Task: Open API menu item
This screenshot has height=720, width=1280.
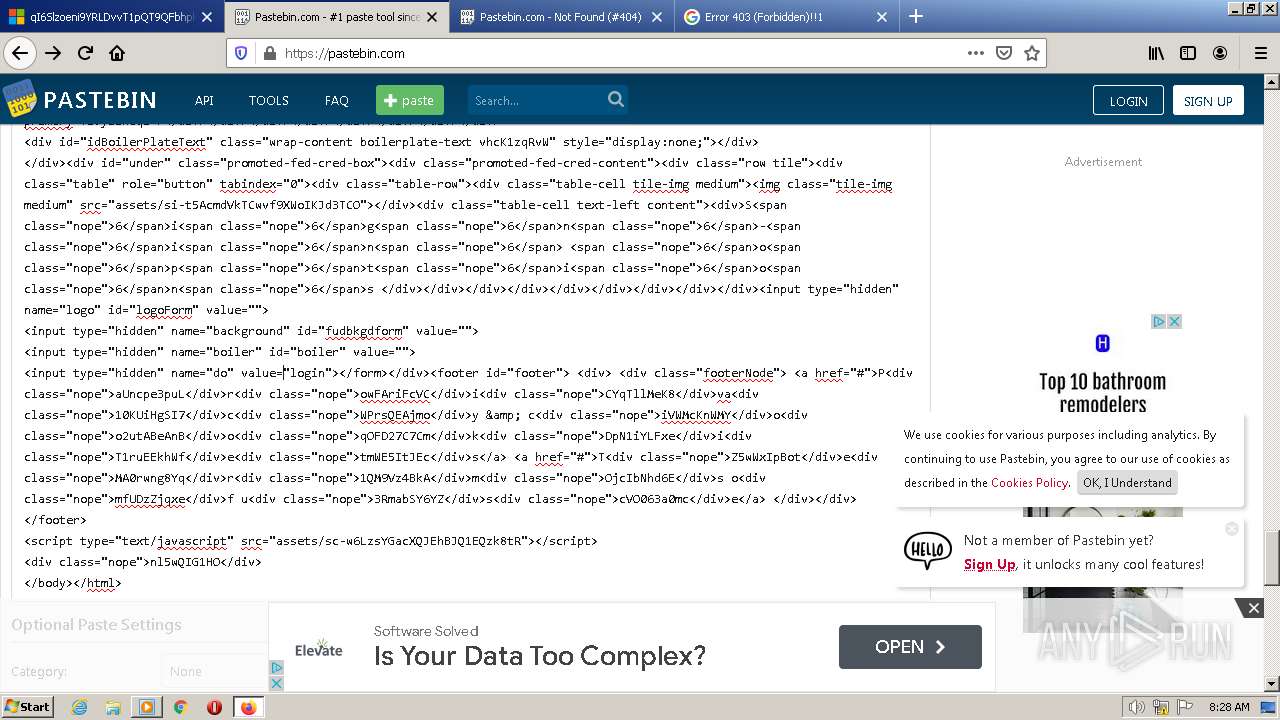Action: pos(204,100)
